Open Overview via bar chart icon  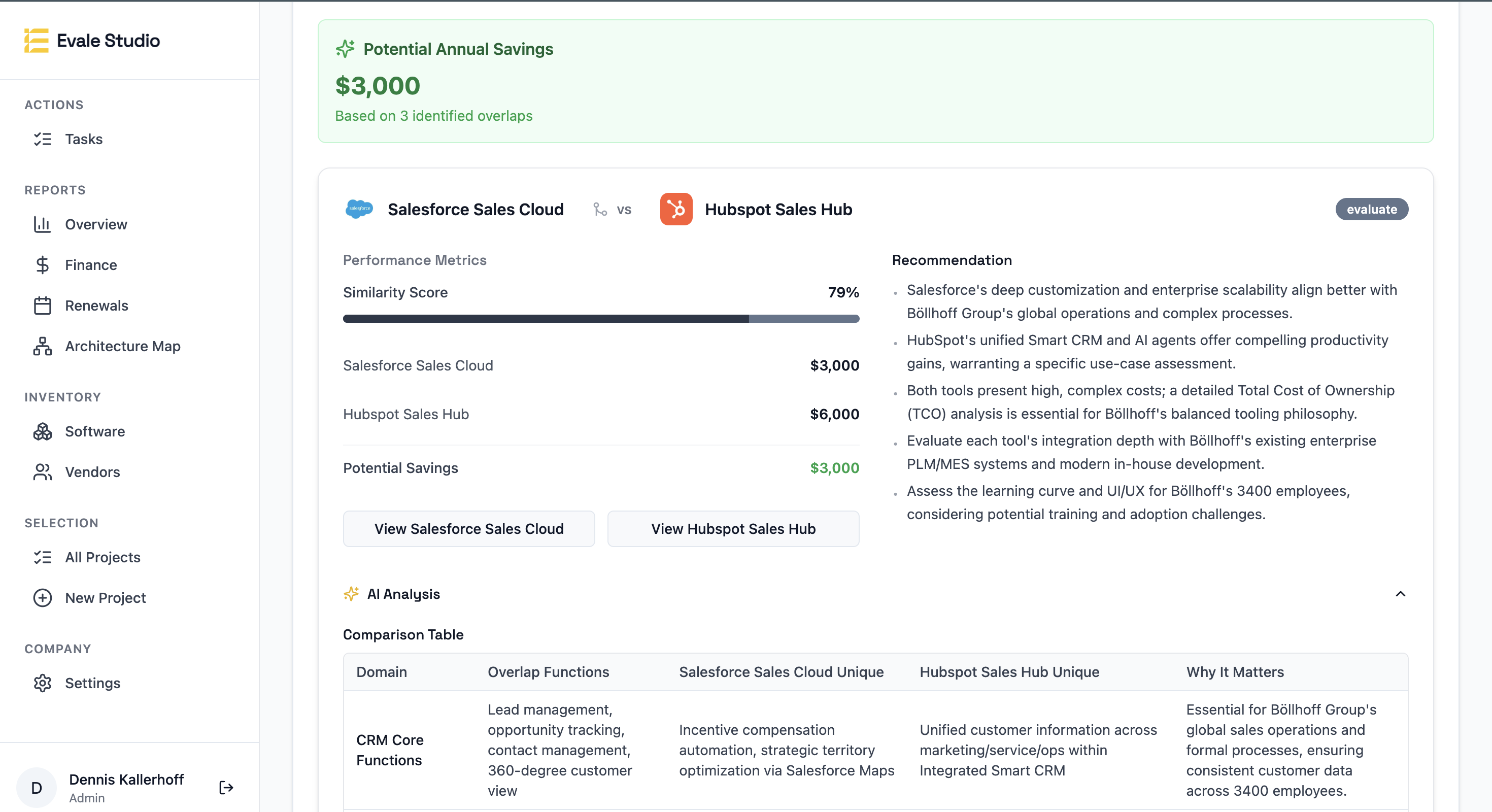(42, 224)
